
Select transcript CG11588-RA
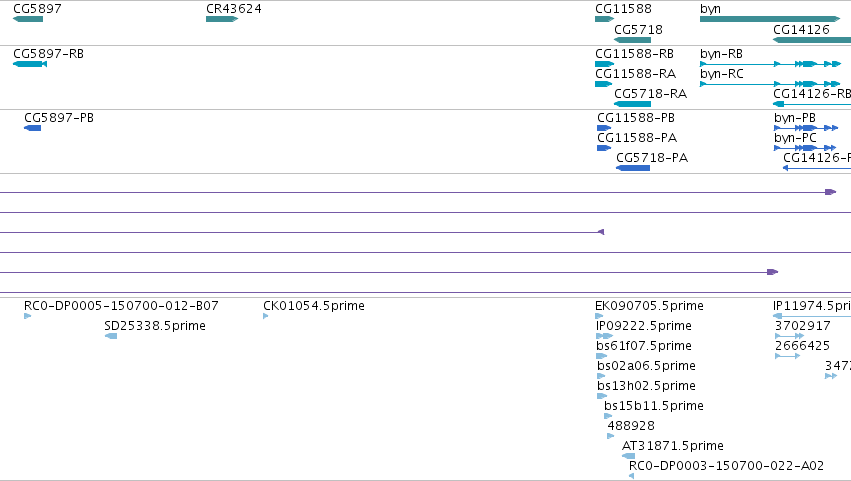[x=604, y=84]
